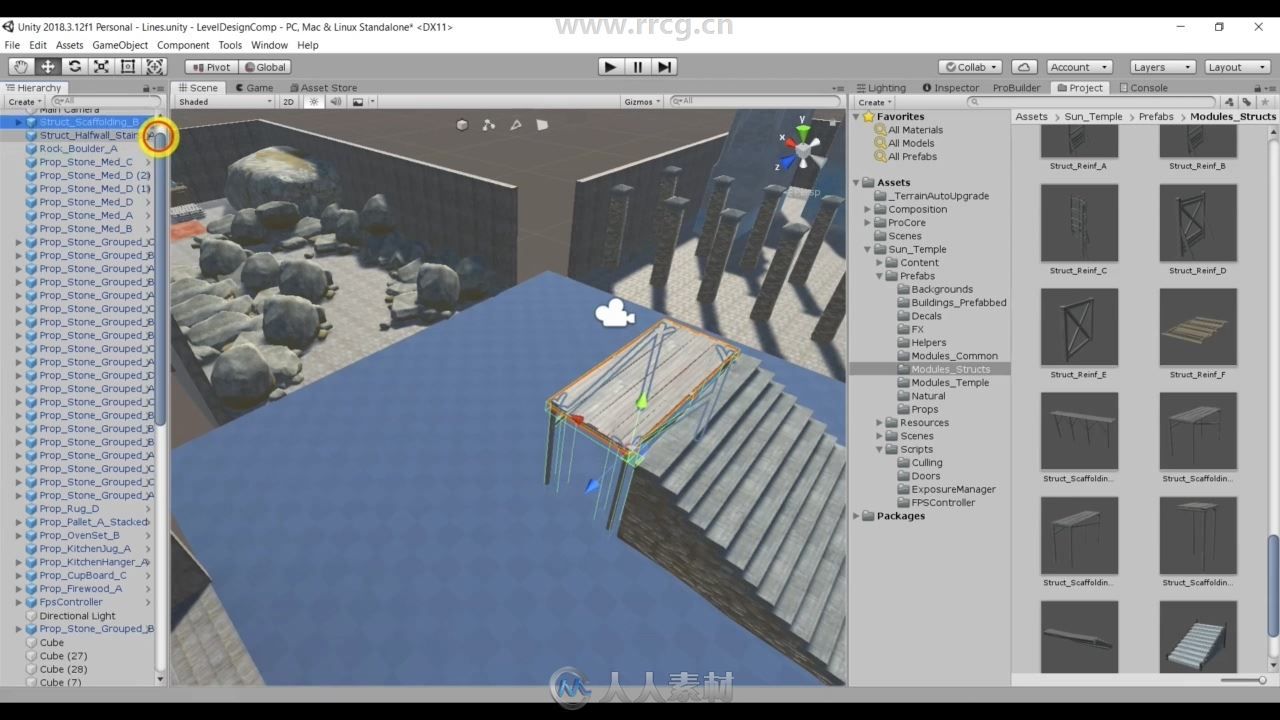Open the Shaded draw mode dropdown
Image resolution: width=1280 pixels, height=720 pixels.
coord(225,102)
